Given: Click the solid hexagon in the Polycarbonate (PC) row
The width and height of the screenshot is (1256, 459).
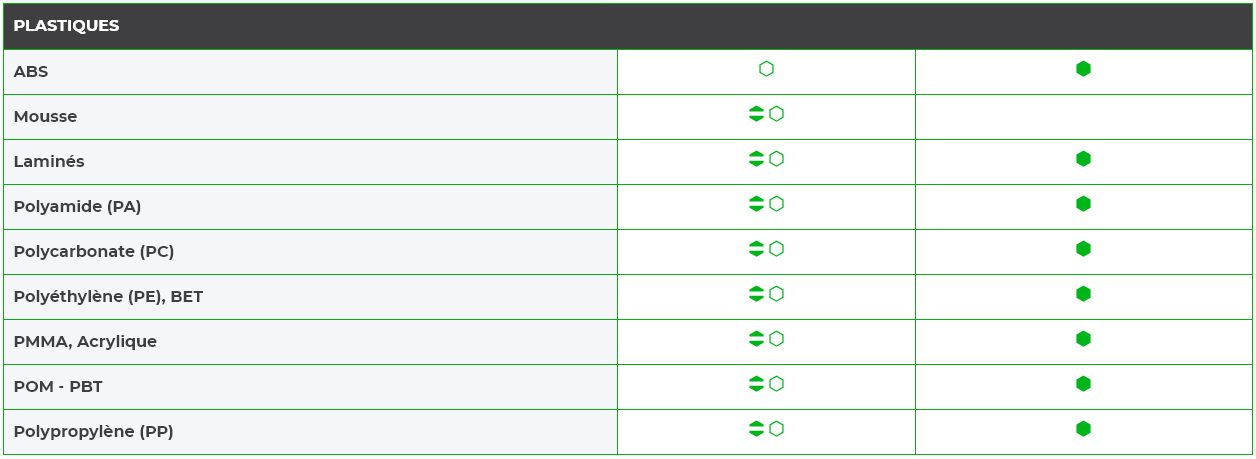Looking at the screenshot, I should [x=1083, y=249].
